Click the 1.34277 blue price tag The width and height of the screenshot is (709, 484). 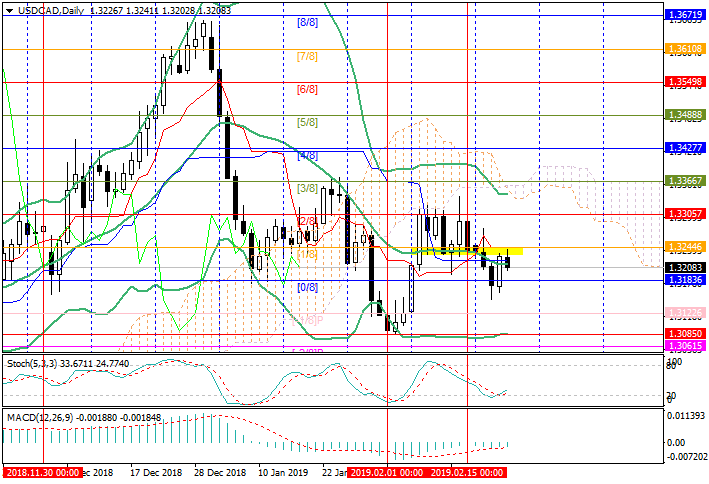[x=686, y=147]
